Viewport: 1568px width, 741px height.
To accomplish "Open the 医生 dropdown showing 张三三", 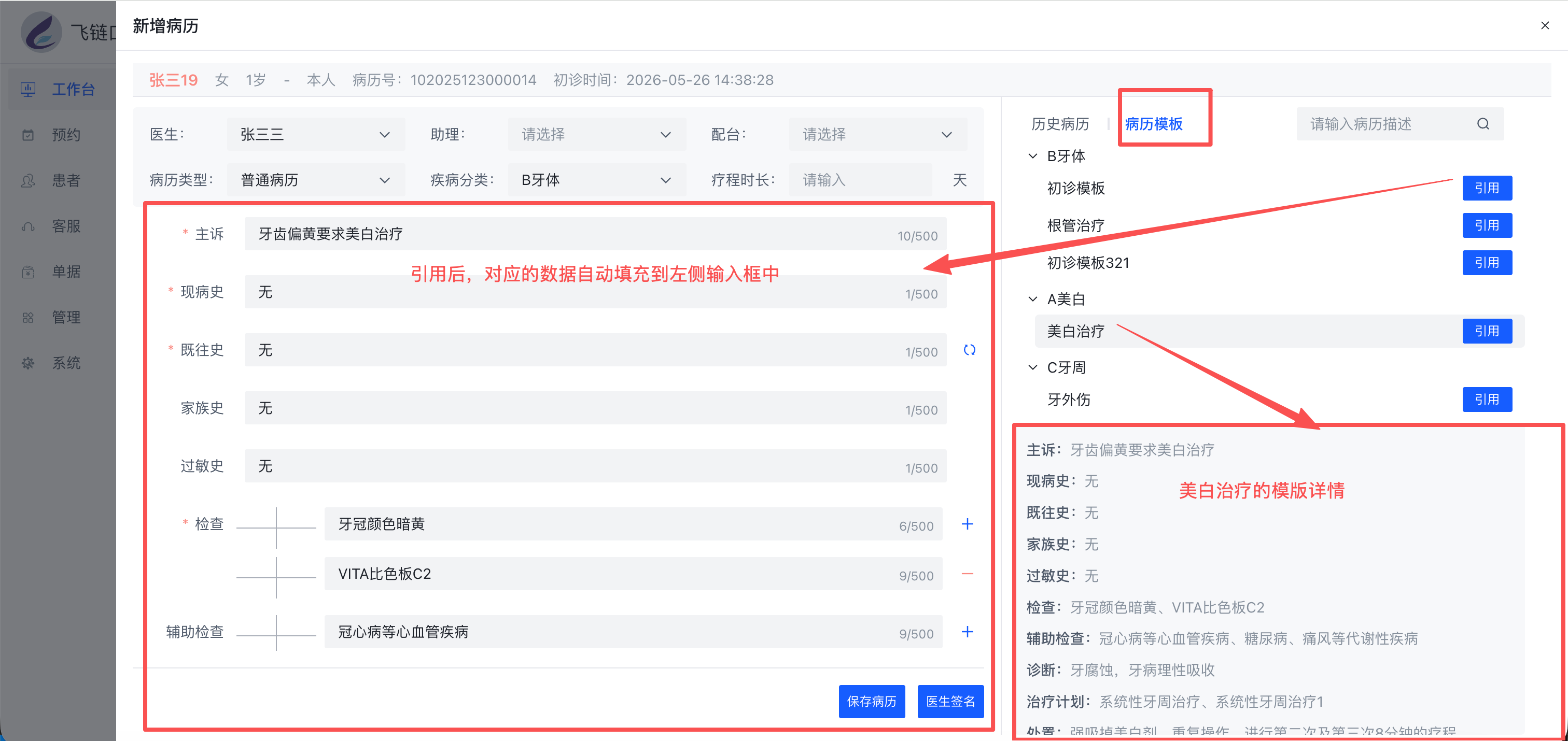I will tap(316, 134).
